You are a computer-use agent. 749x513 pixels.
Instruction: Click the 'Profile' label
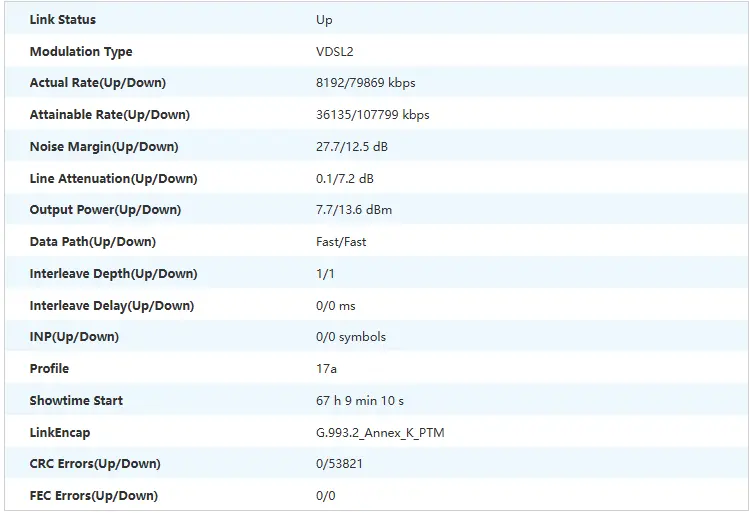(49, 369)
